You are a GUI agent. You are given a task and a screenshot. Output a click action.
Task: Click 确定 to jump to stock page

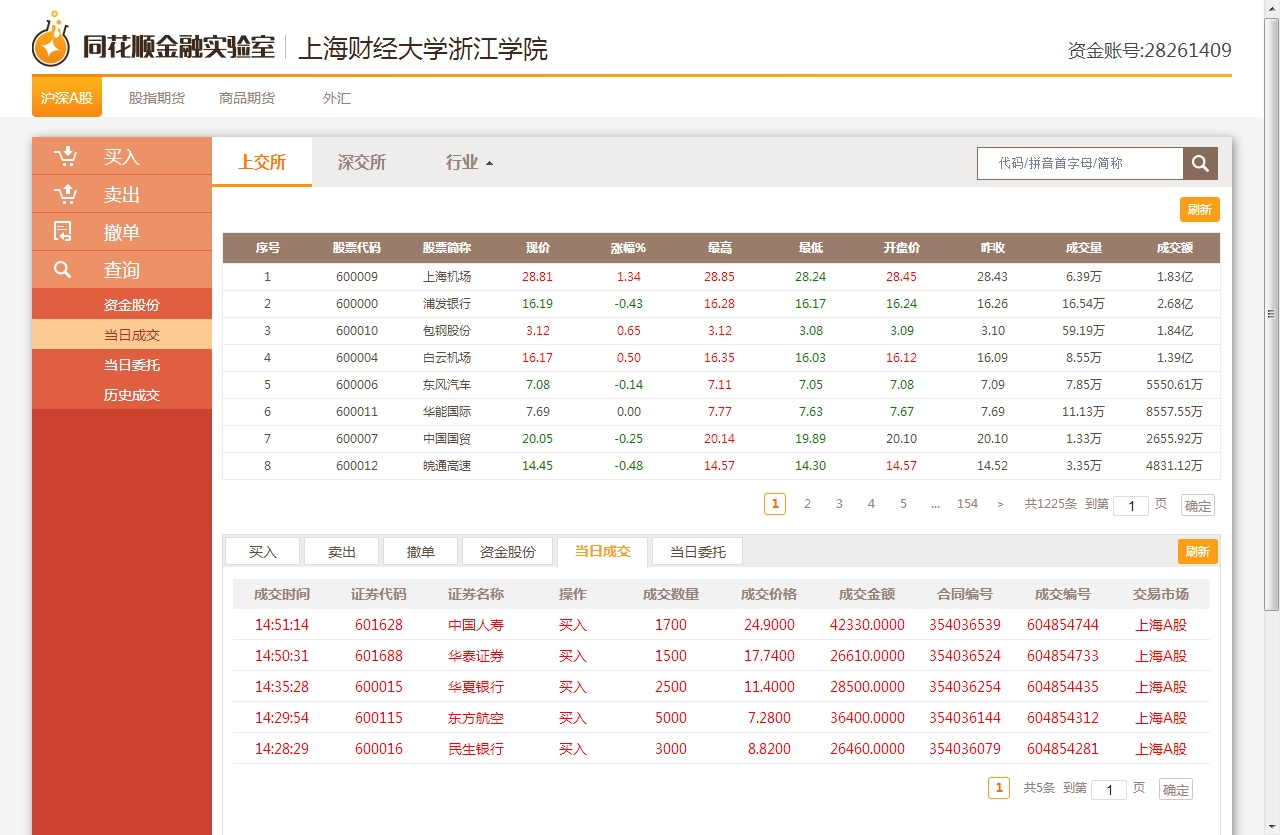pyautogui.click(x=1197, y=505)
